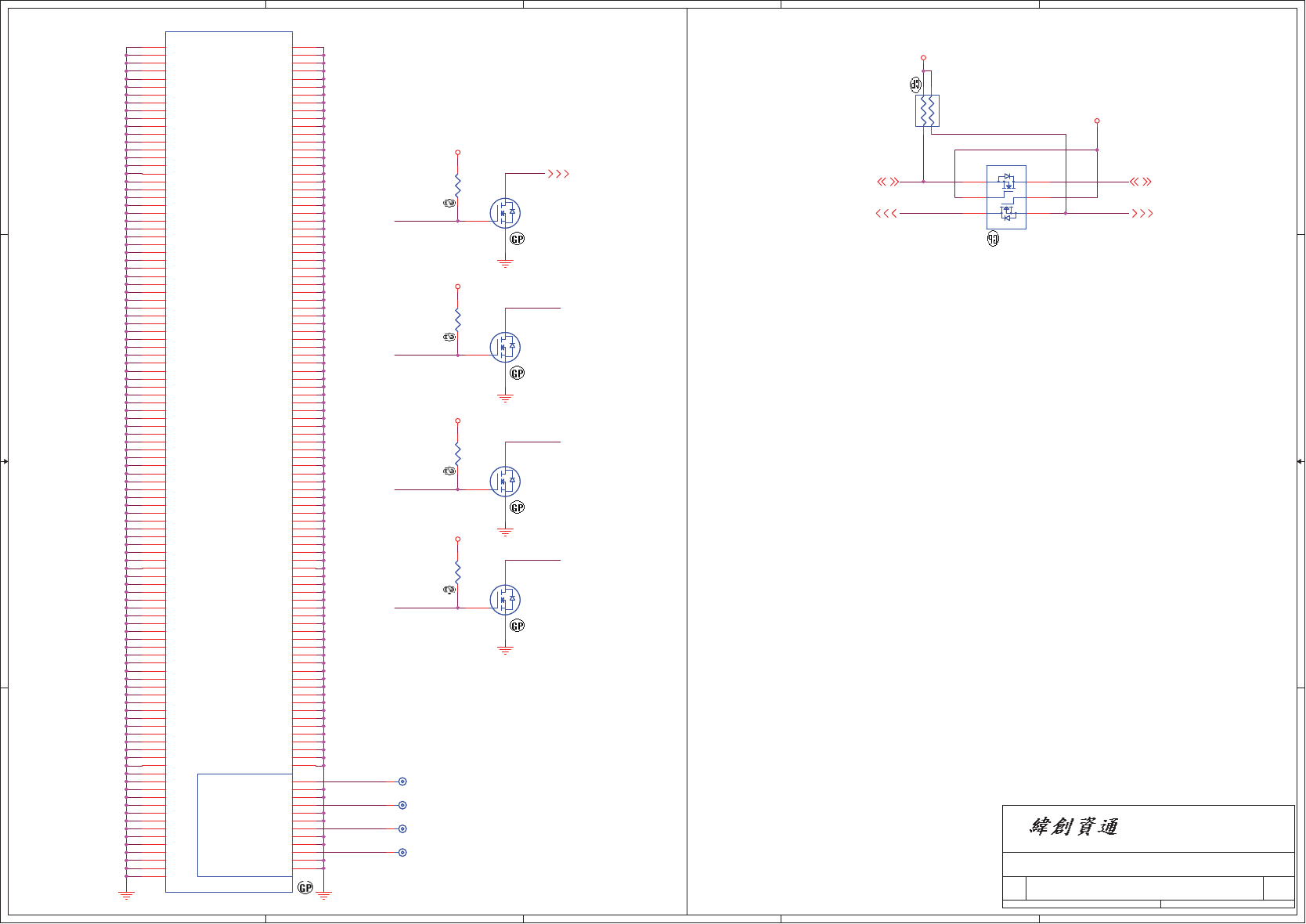Select the ground symbol below the bottom MOSFET

click(506, 651)
